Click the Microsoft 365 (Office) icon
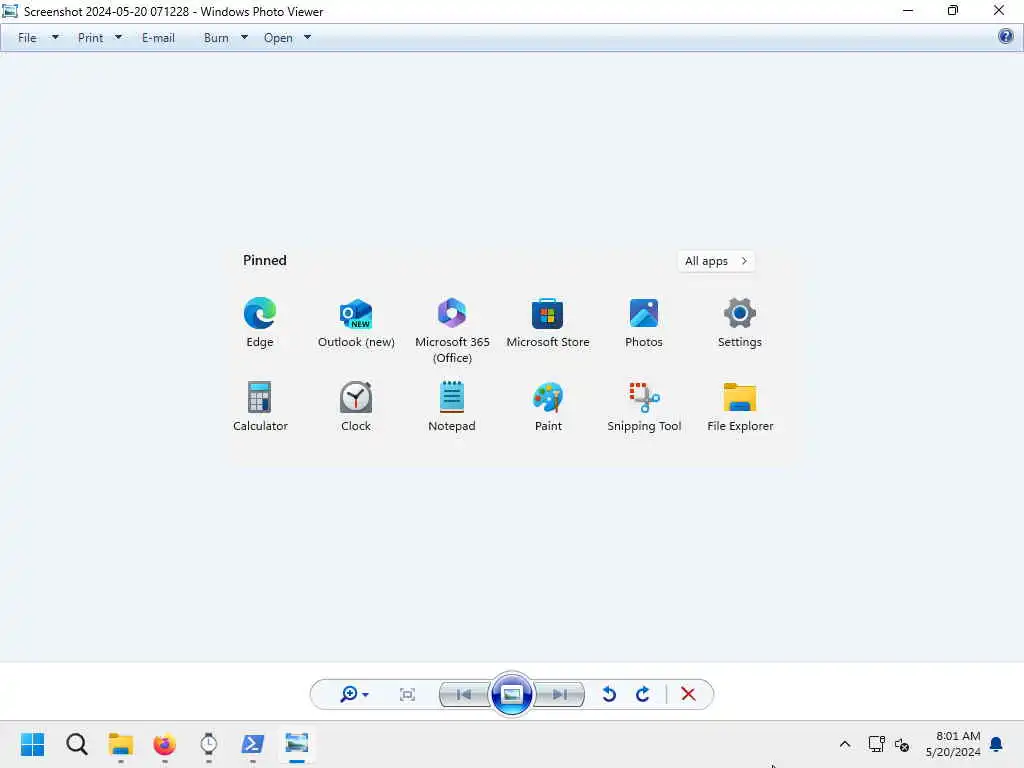This screenshot has width=1024, height=768. (452, 313)
